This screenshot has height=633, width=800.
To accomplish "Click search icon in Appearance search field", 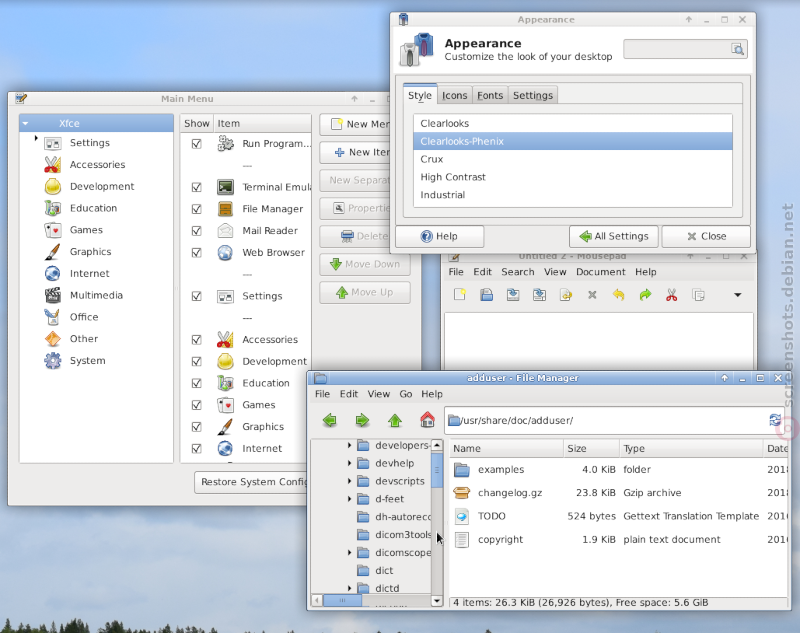I will point(737,49).
